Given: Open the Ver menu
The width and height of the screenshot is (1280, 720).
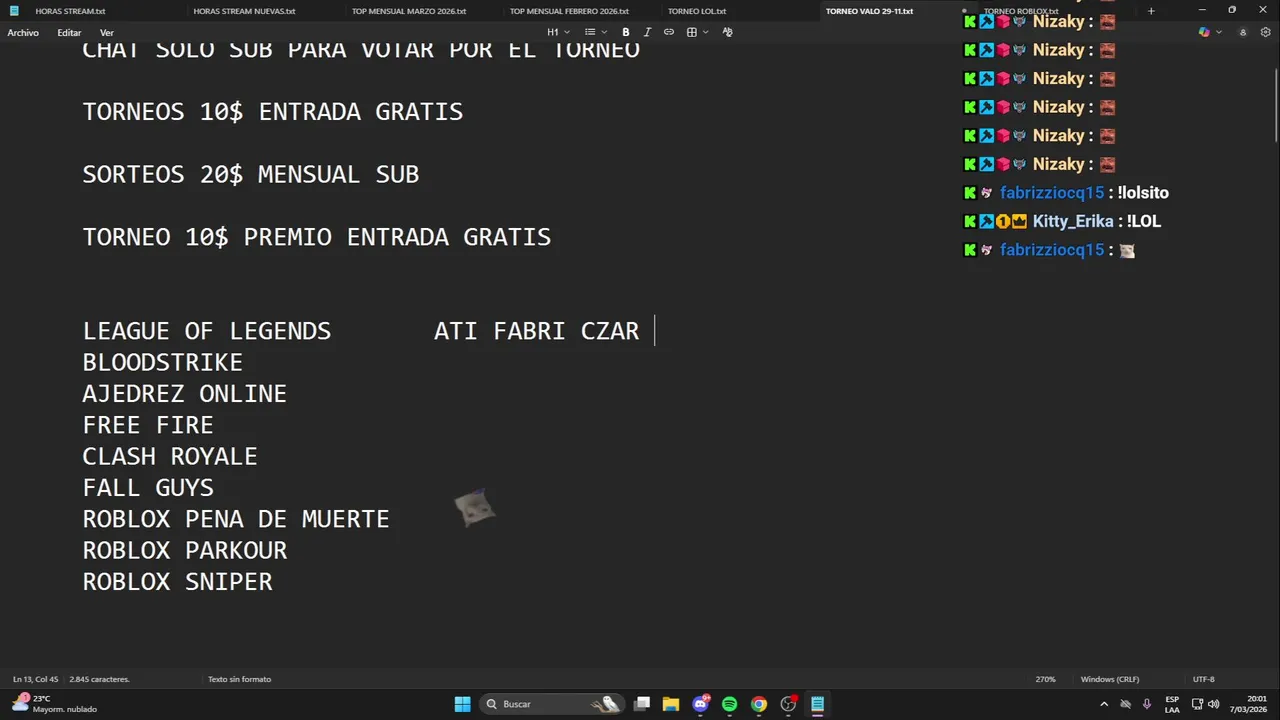Looking at the screenshot, I should (107, 32).
